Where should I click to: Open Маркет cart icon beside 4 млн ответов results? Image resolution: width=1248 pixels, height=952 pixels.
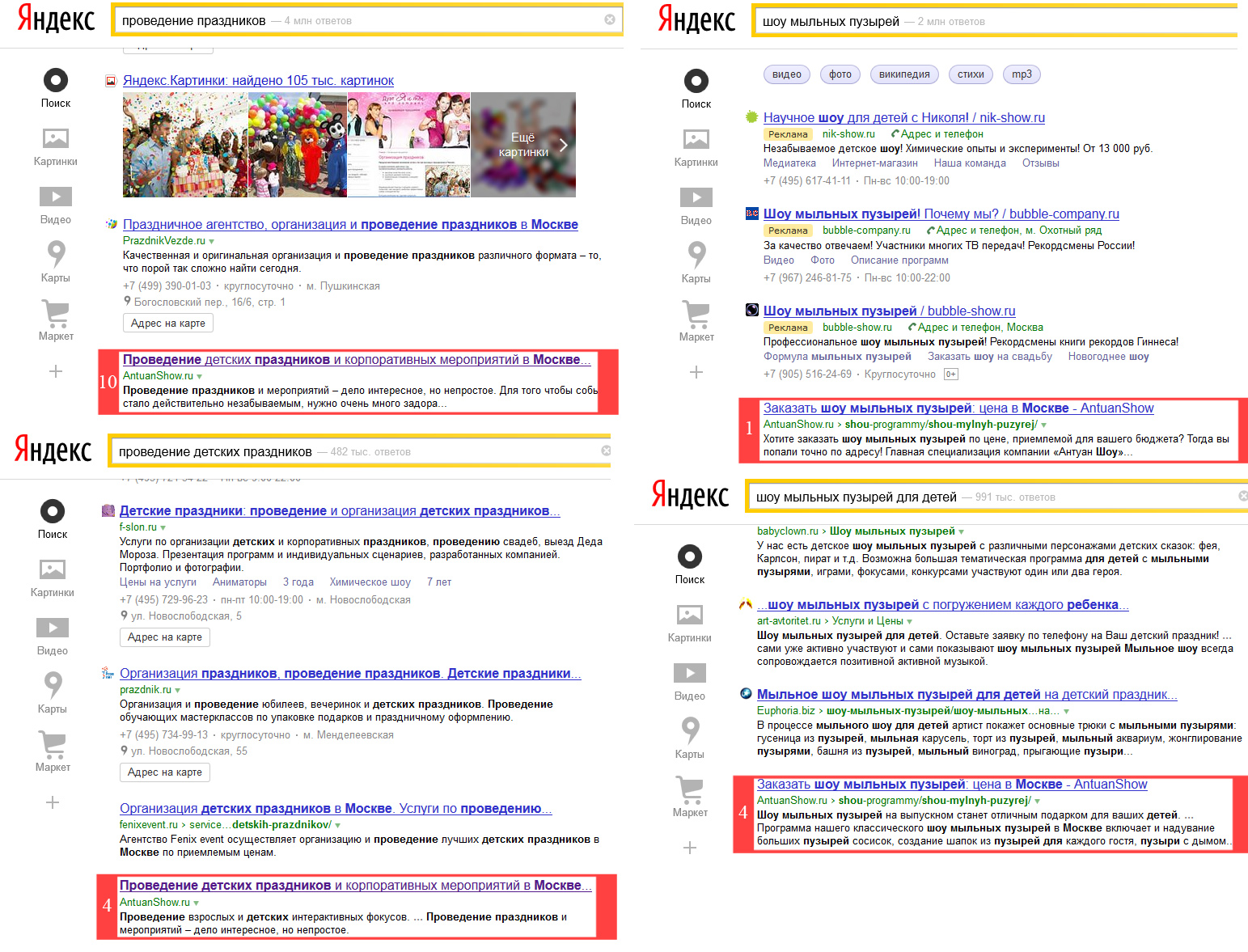(56, 312)
